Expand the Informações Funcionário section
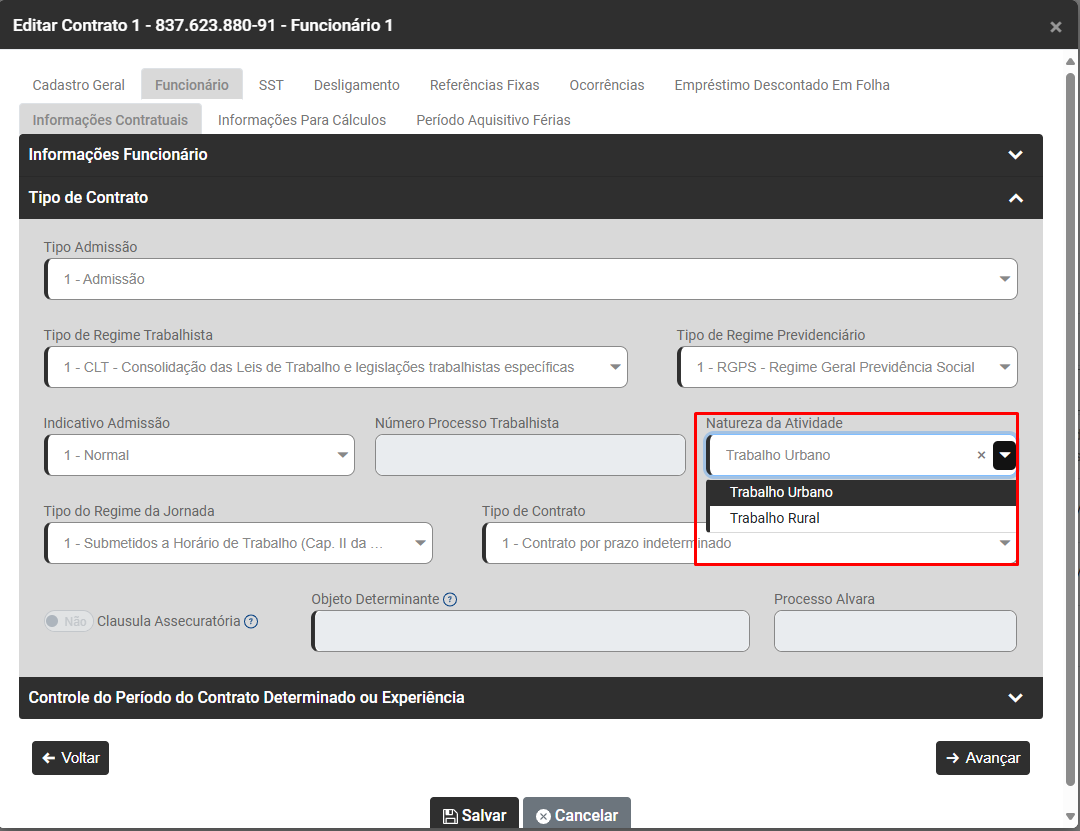Image resolution: width=1080 pixels, height=831 pixels. tap(1015, 155)
